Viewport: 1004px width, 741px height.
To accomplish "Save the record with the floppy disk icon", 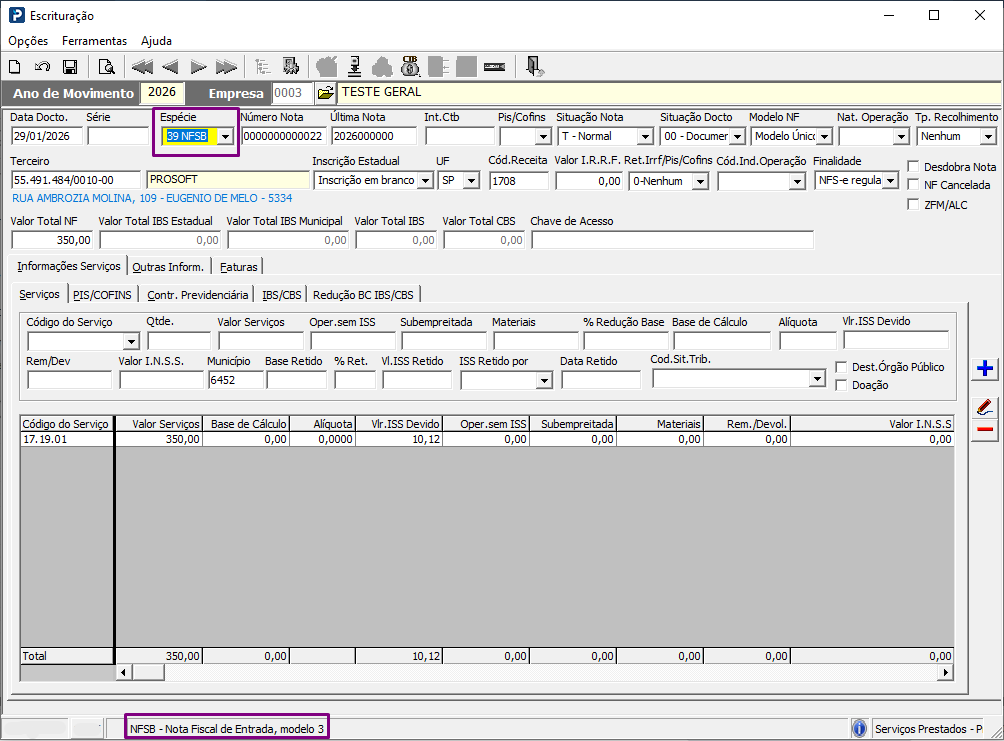I will [x=70, y=67].
